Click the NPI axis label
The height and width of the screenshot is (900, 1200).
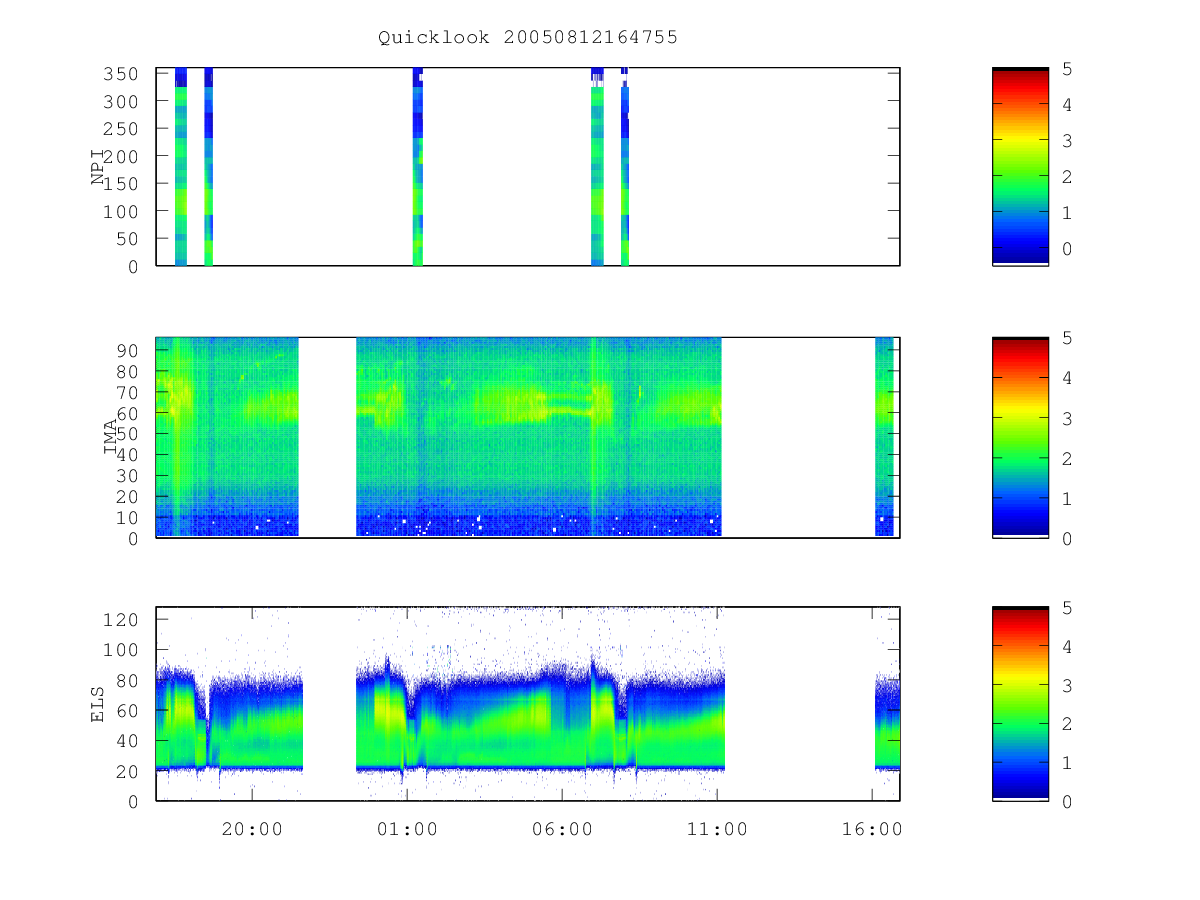(x=98, y=166)
